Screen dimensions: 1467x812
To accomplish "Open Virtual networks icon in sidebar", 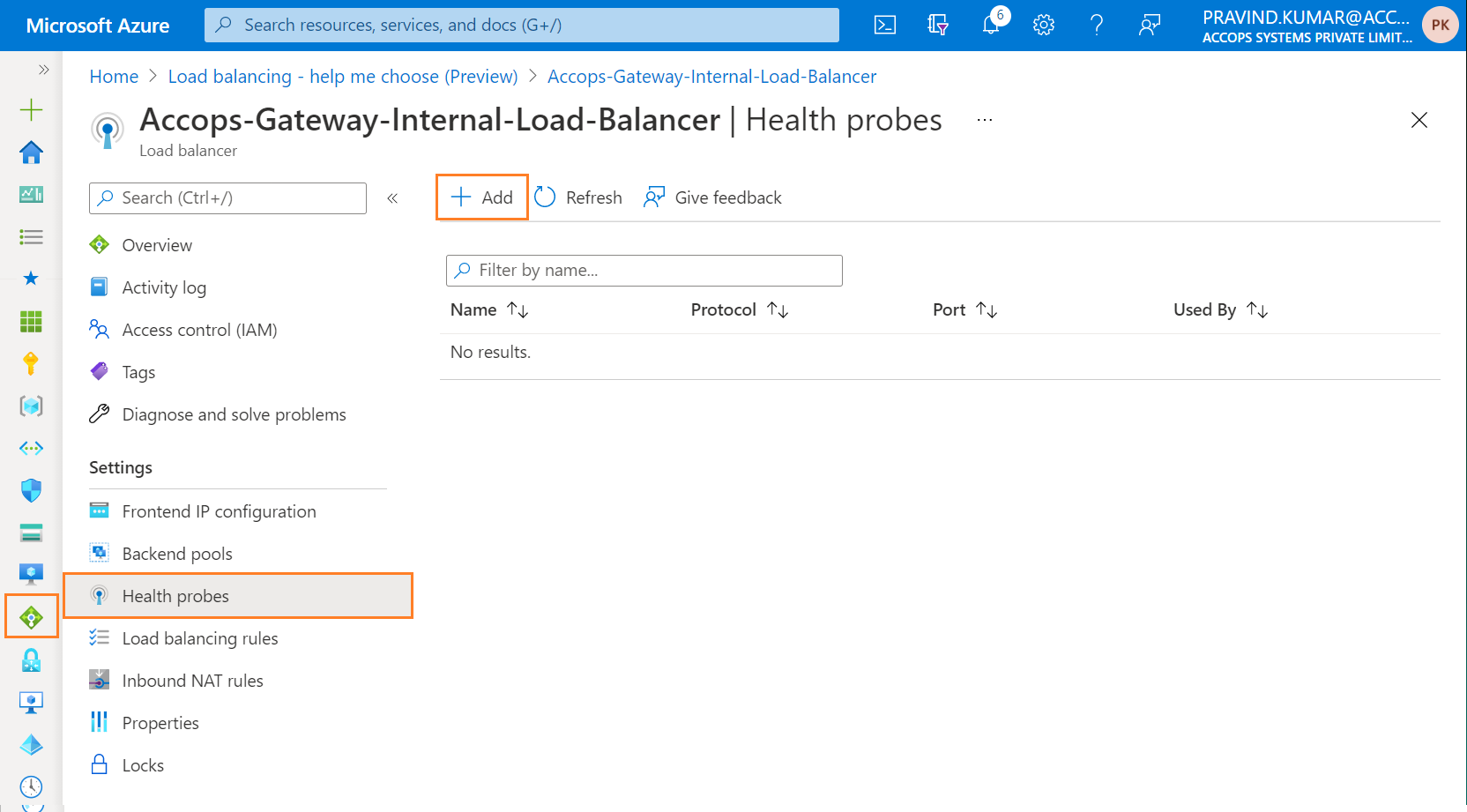I will (31, 448).
